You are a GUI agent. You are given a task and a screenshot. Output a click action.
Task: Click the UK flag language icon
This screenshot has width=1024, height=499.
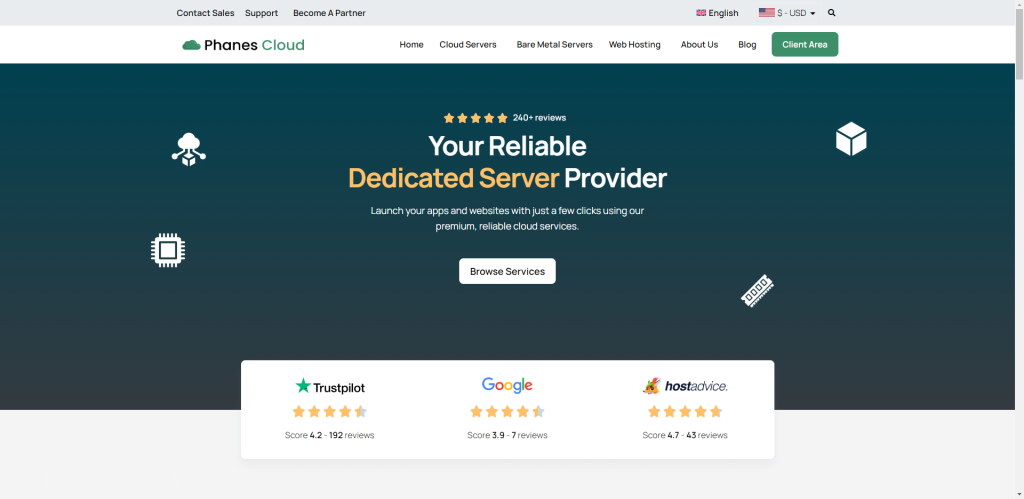point(701,13)
